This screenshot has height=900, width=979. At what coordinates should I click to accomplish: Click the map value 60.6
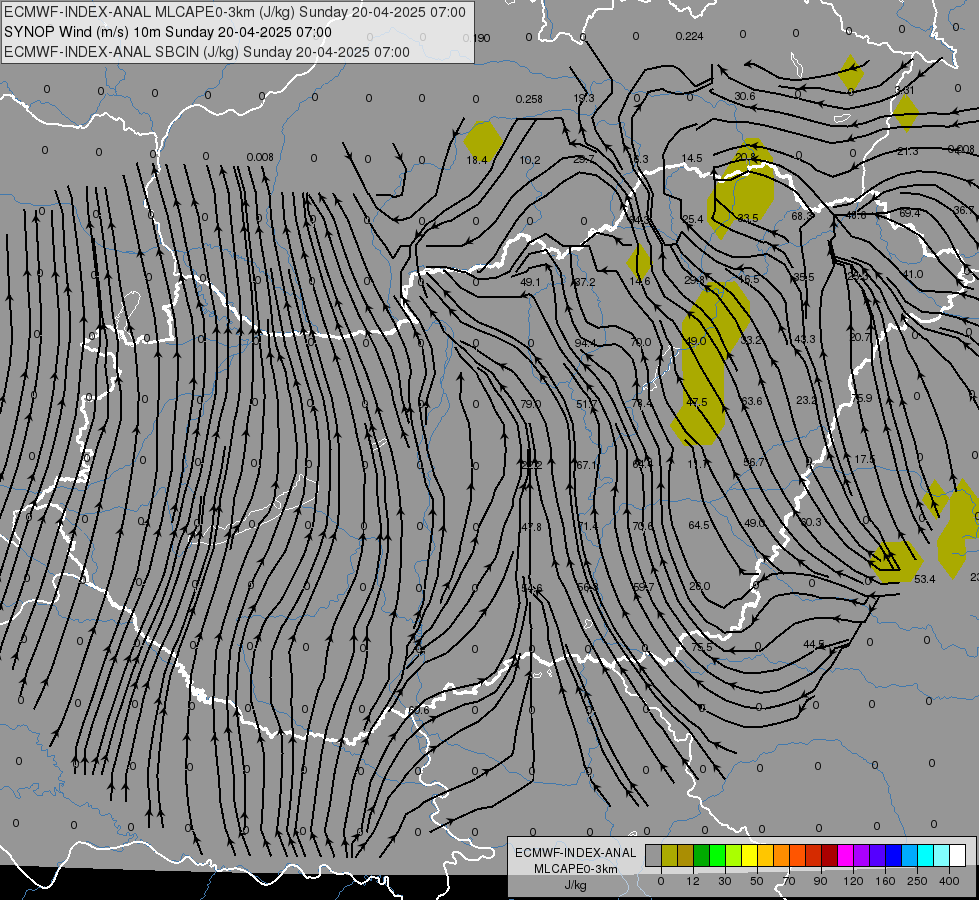(x=418, y=711)
